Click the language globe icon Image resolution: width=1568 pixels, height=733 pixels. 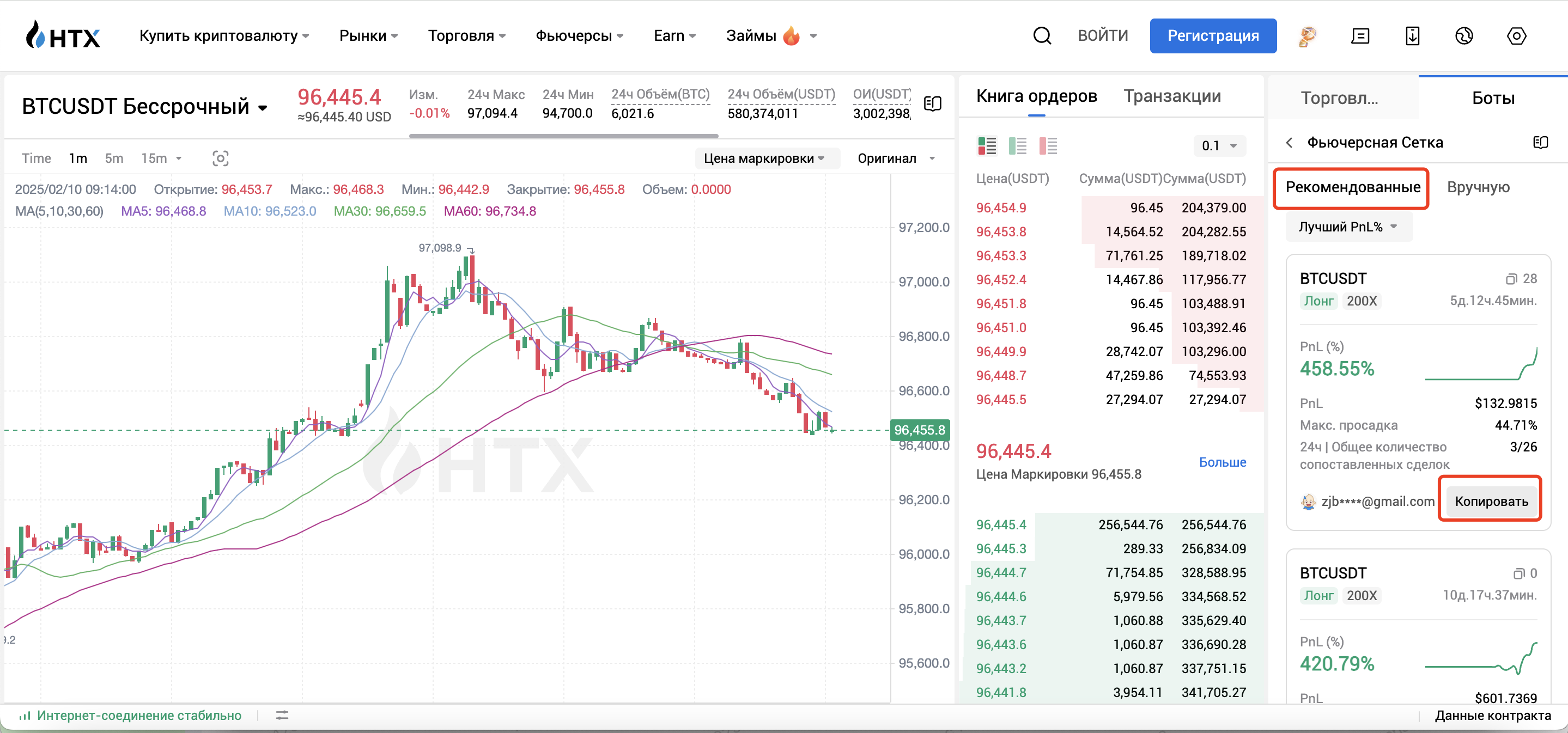[x=1464, y=36]
